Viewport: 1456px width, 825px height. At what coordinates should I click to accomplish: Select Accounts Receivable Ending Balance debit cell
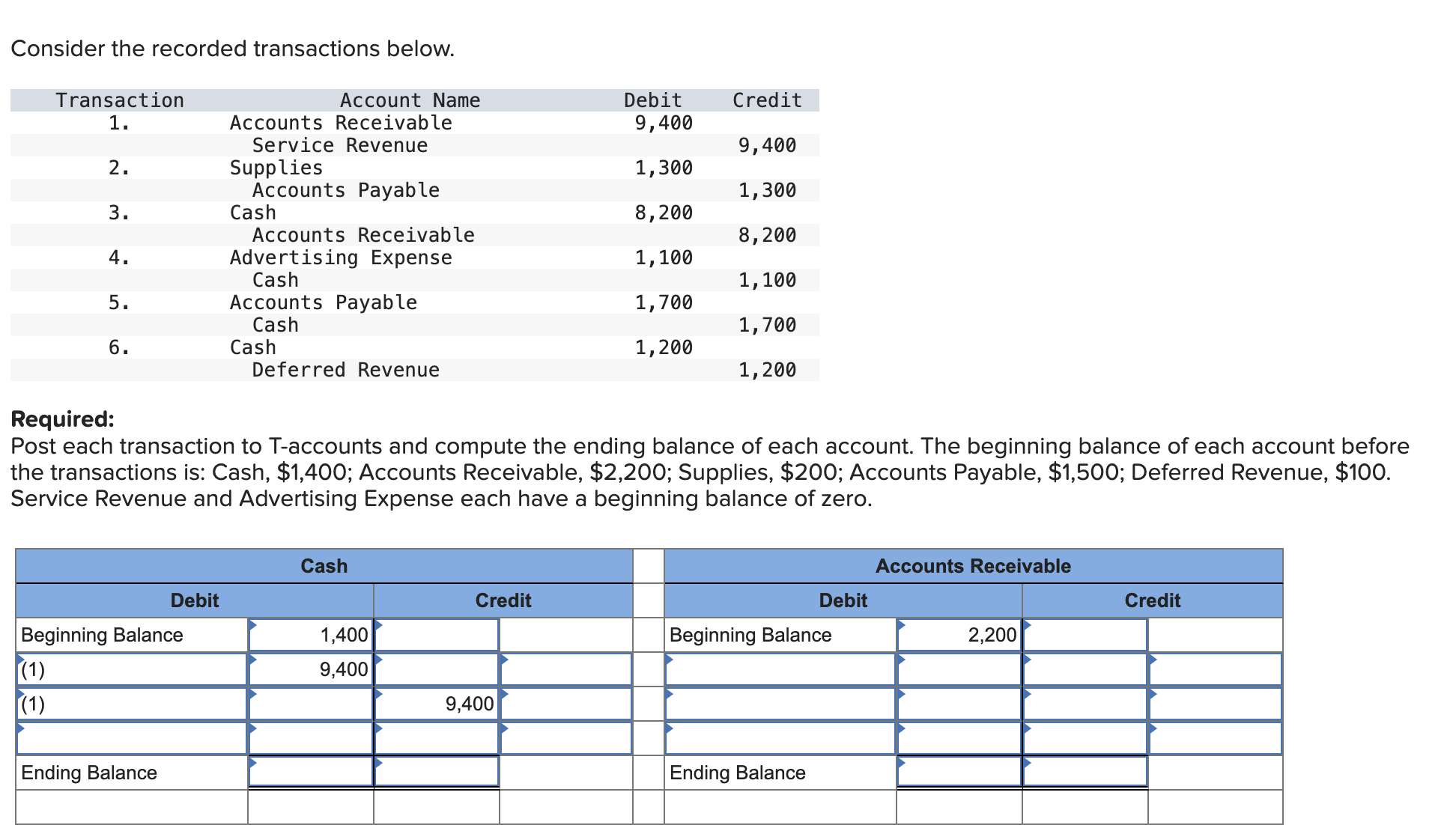[959, 772]
